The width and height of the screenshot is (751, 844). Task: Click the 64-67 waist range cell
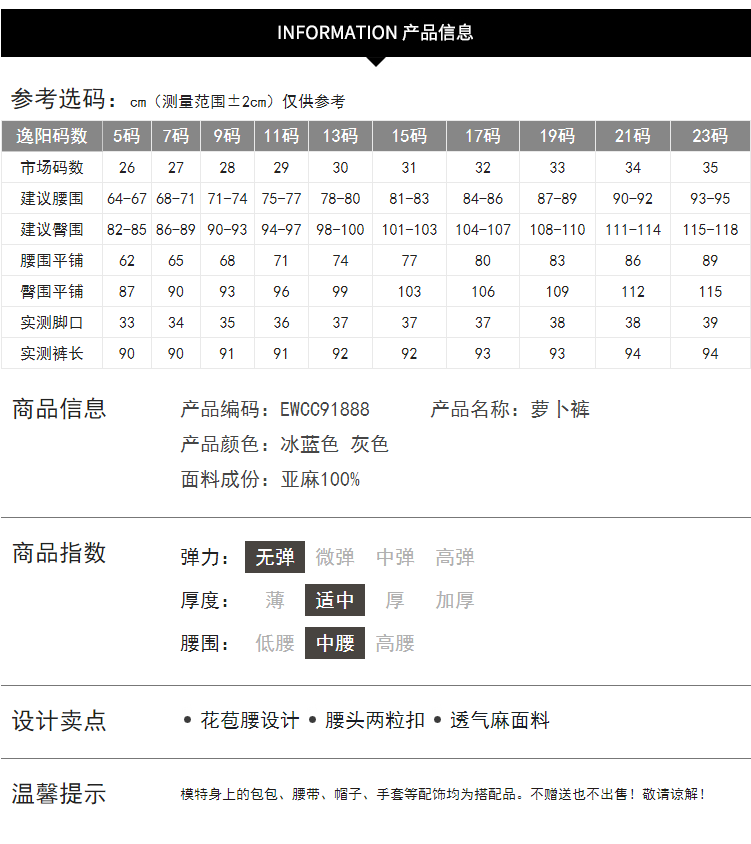(x=127, y=199)
